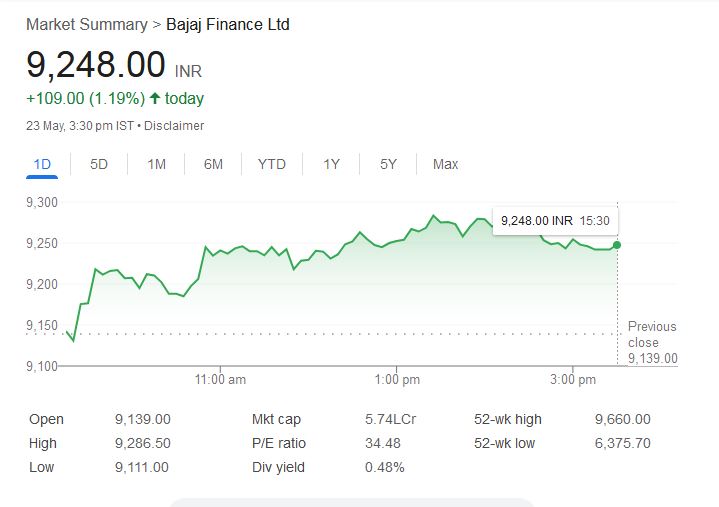Click the High value 9,286.50
Image resolution: width=719 pixels, height=507 pixels.
tap(143, 443)
